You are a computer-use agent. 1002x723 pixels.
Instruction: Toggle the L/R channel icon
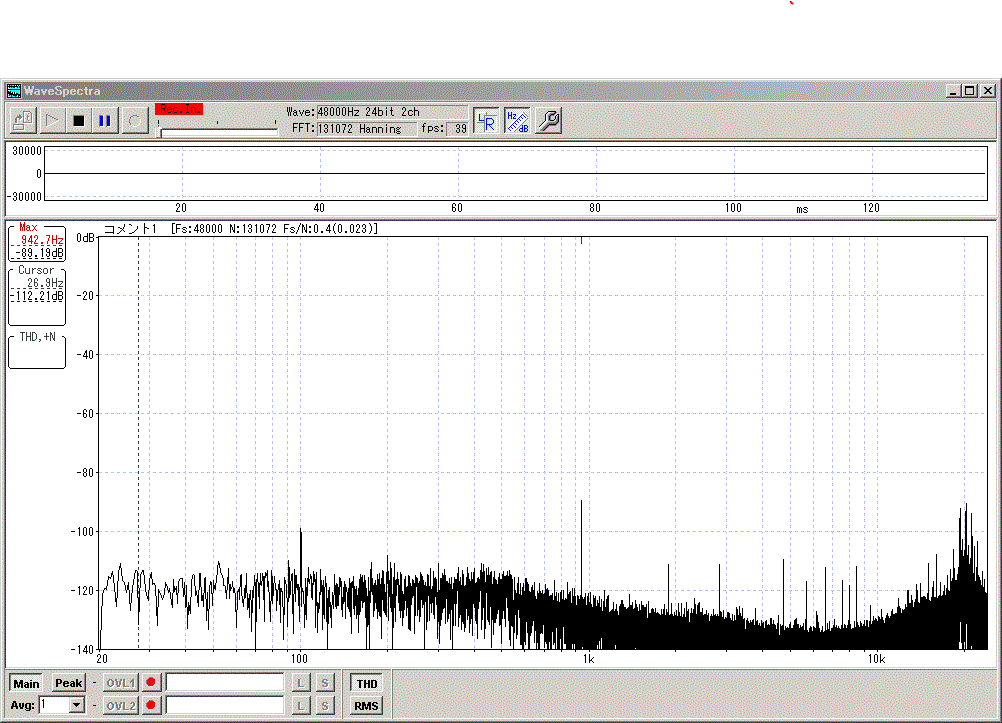pos(486,120)
